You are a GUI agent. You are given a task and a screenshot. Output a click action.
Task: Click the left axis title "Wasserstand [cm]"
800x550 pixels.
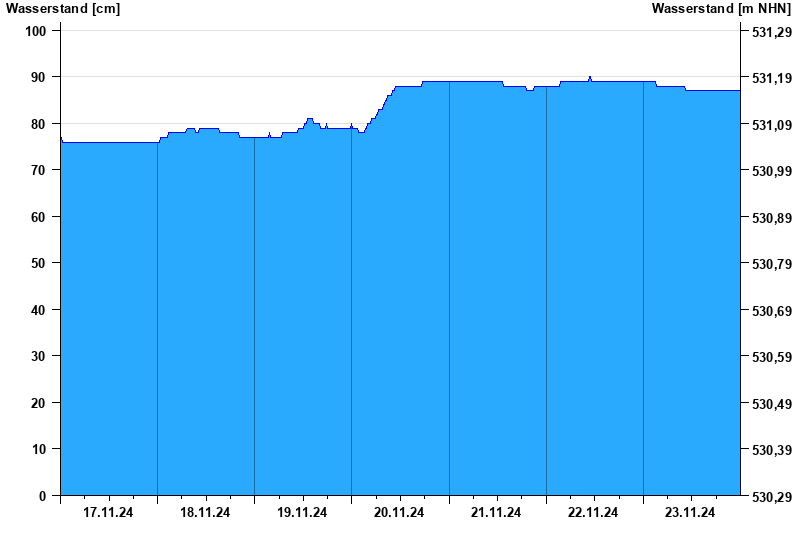63,9
